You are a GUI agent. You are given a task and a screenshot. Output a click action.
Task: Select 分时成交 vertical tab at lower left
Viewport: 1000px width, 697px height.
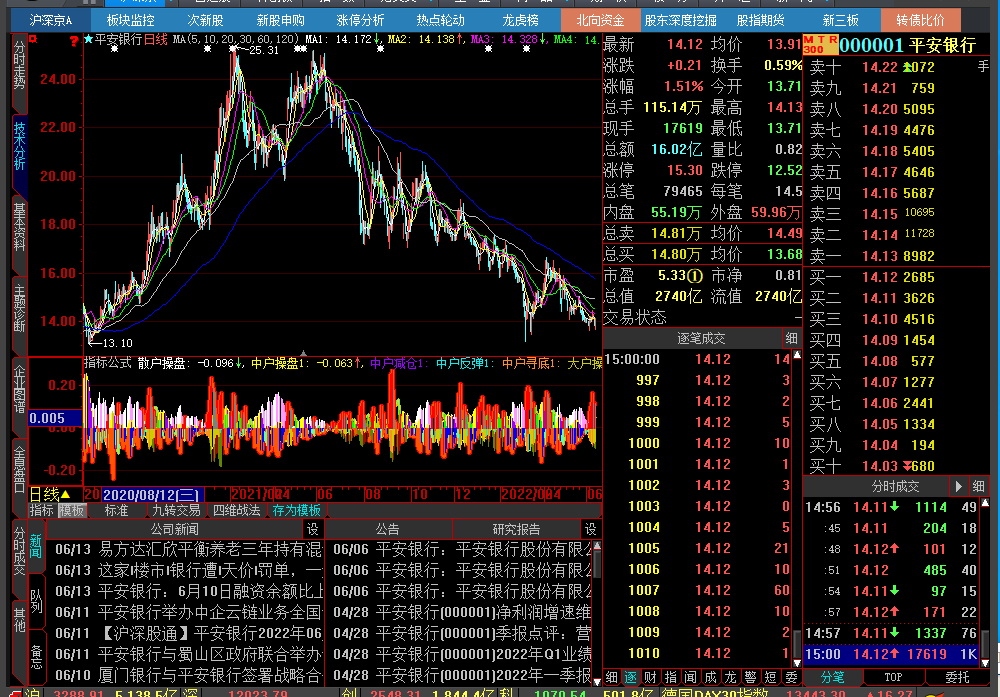[x=20, y=552]
